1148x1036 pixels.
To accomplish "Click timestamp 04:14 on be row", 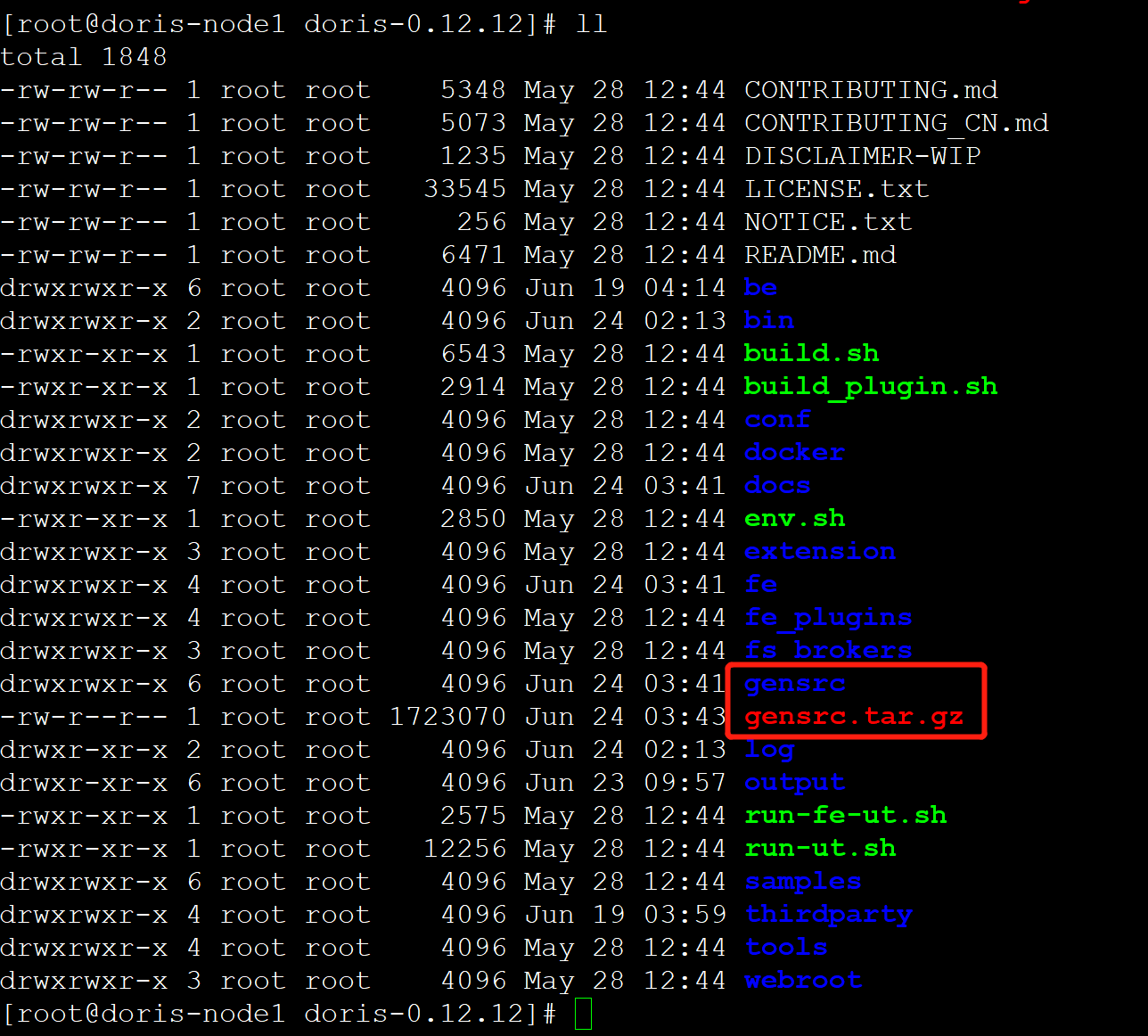I will coord(685,288).
